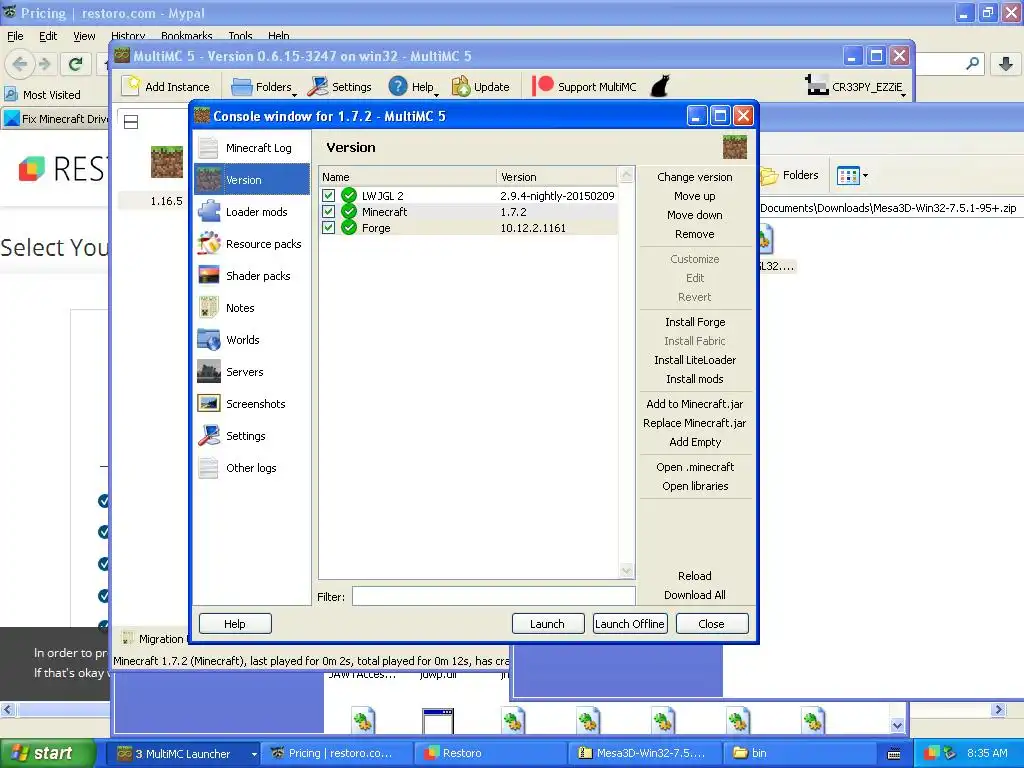Open the Minecraft Log page
The image size is (1024, 768).
pyautogui.click(x=252, y=148)
